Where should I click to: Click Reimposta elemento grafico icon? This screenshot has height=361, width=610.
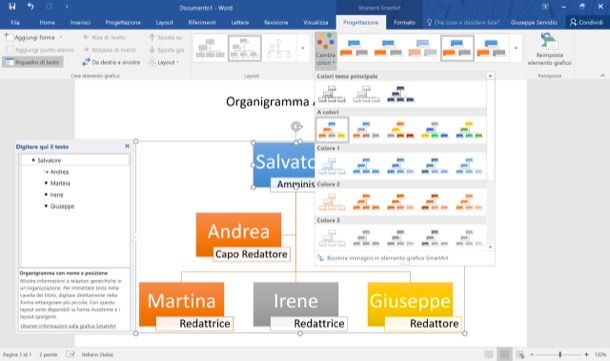549,41
